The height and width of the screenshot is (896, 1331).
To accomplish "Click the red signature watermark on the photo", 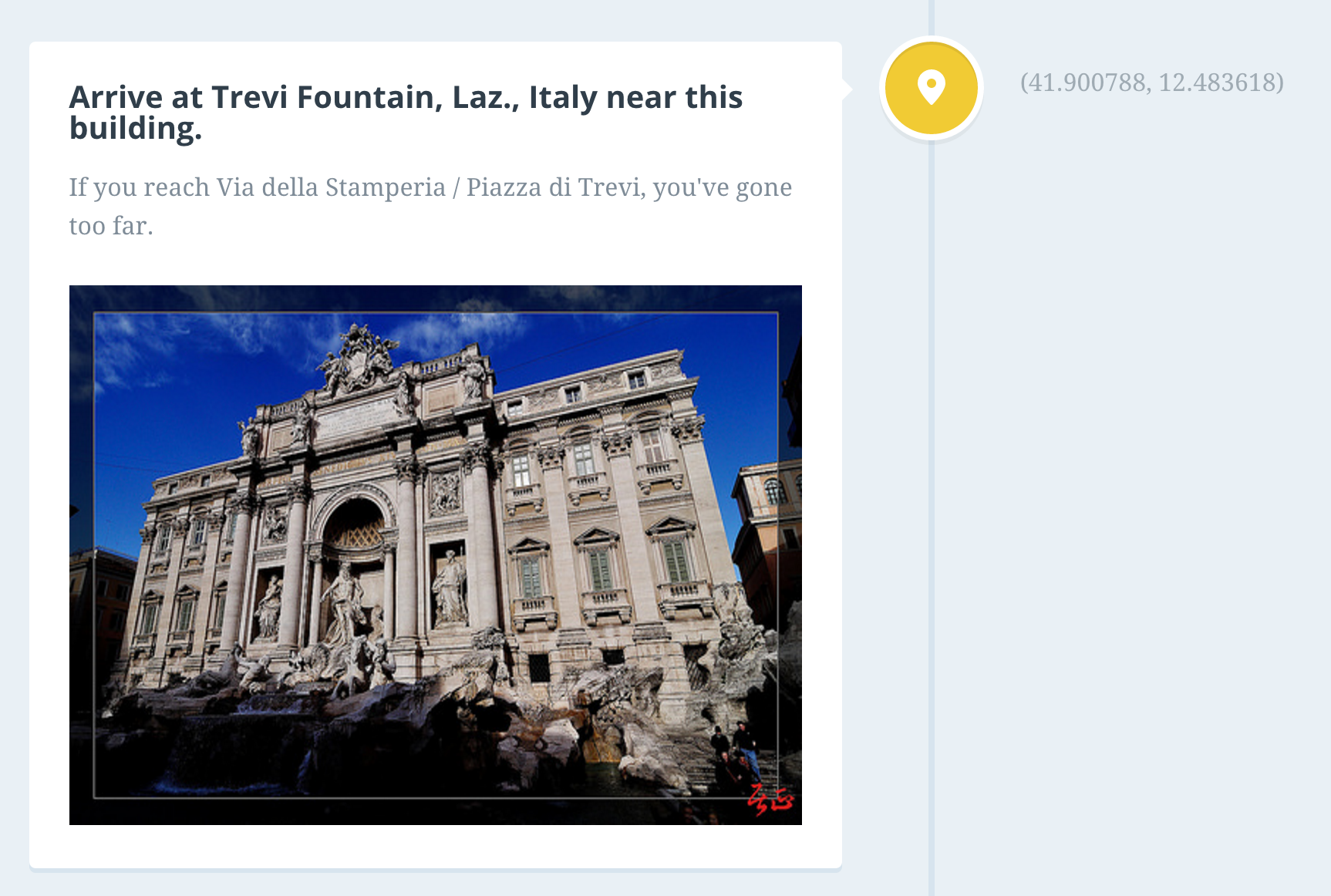I will [x=770, y=800].
